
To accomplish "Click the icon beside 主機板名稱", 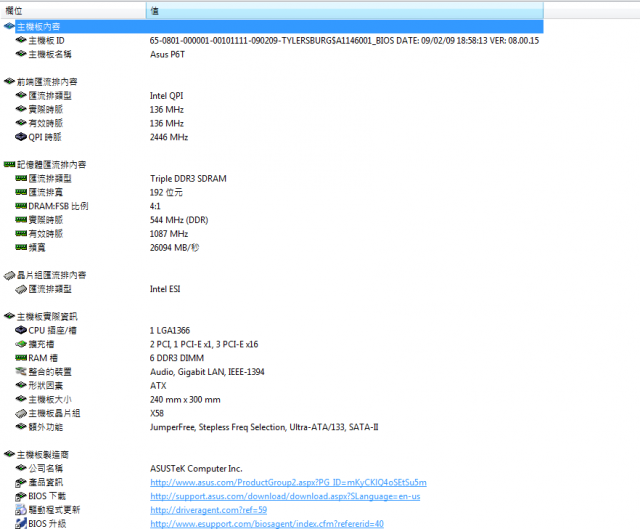I will [21, 54].
